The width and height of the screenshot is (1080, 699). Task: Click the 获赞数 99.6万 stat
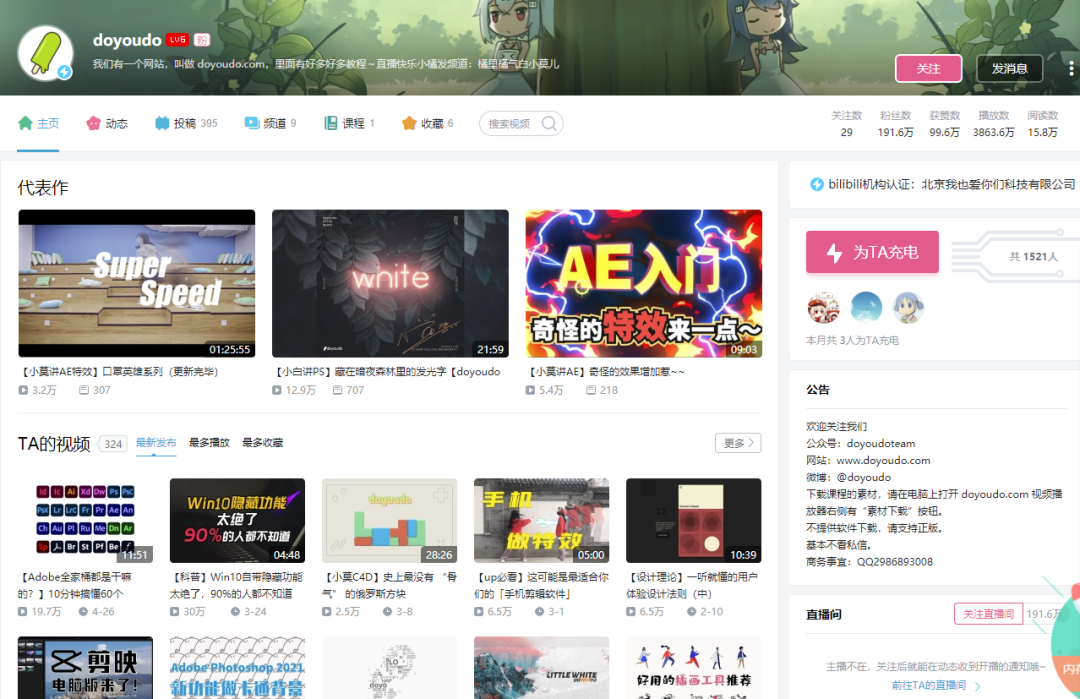(x=944, y=124)
